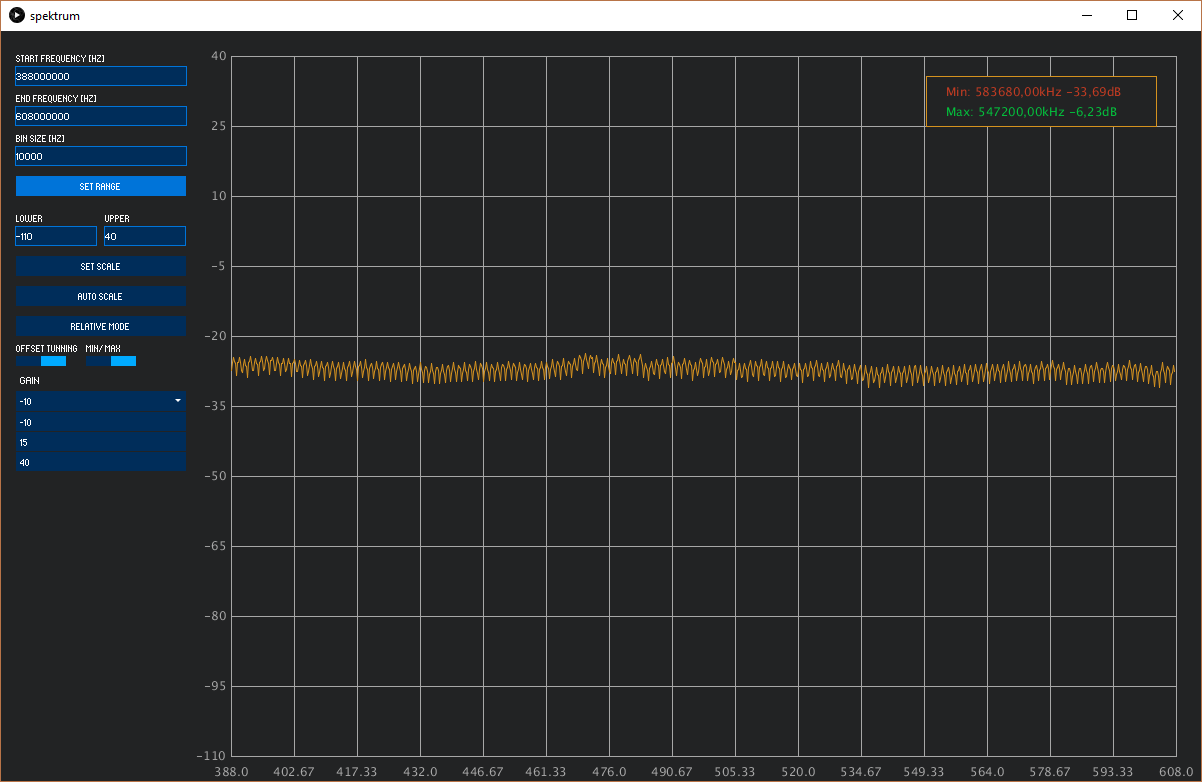This screenshot has width=1202, height=782.
Task: Collapse the Gain dropdown using its arrow
Action: point(178,400)
